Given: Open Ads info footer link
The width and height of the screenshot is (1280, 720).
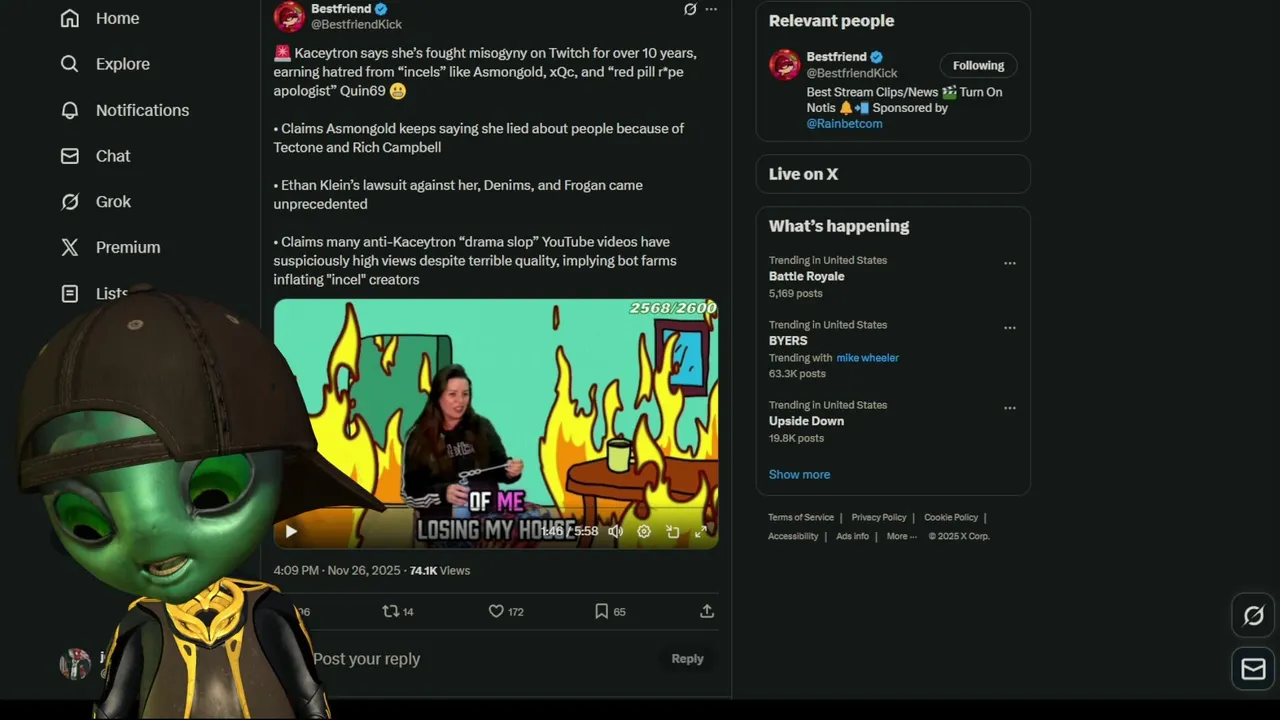Looking at the screenshot, I should tap(852, 537).
